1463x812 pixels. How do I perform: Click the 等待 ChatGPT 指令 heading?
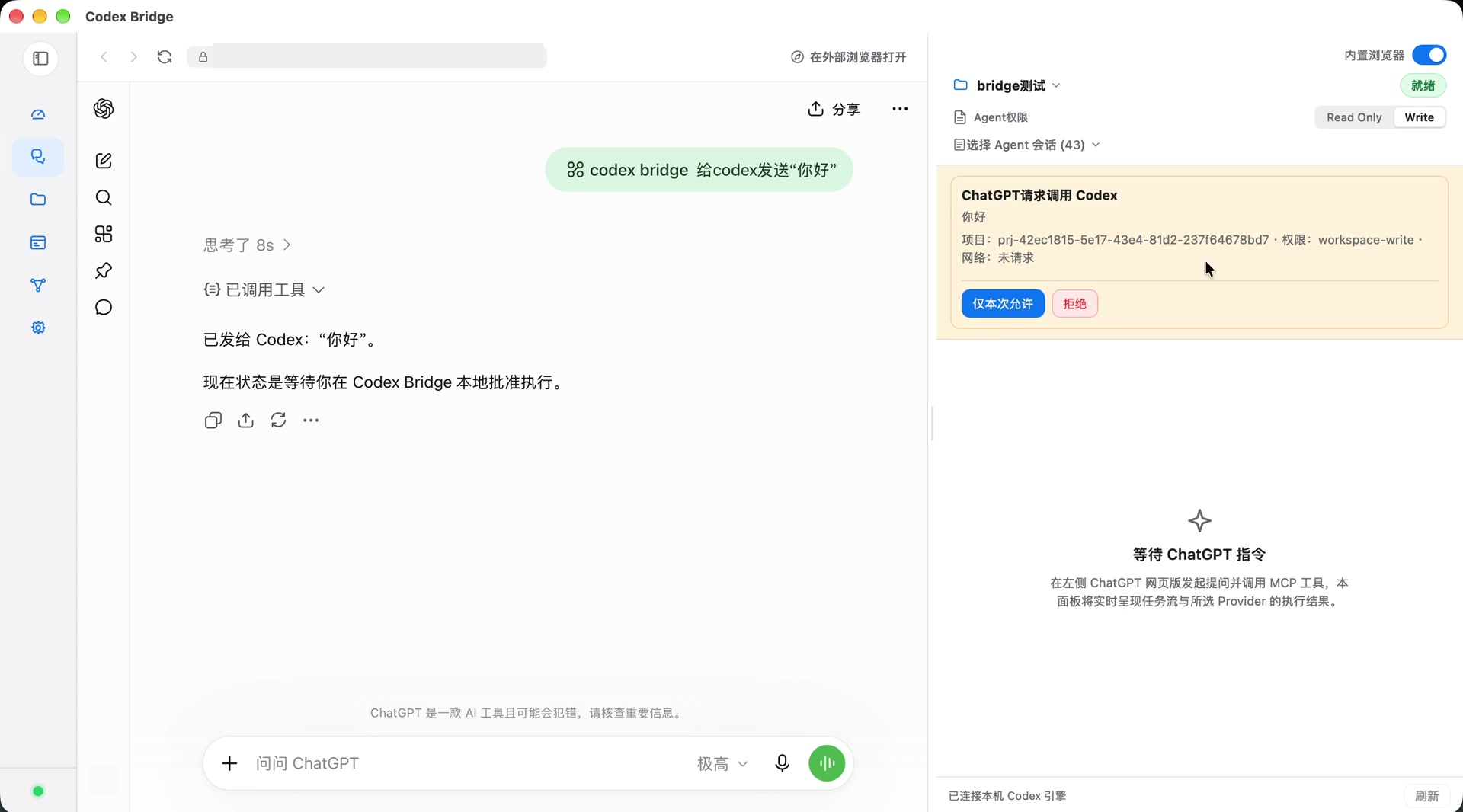tap(1199, 555)
